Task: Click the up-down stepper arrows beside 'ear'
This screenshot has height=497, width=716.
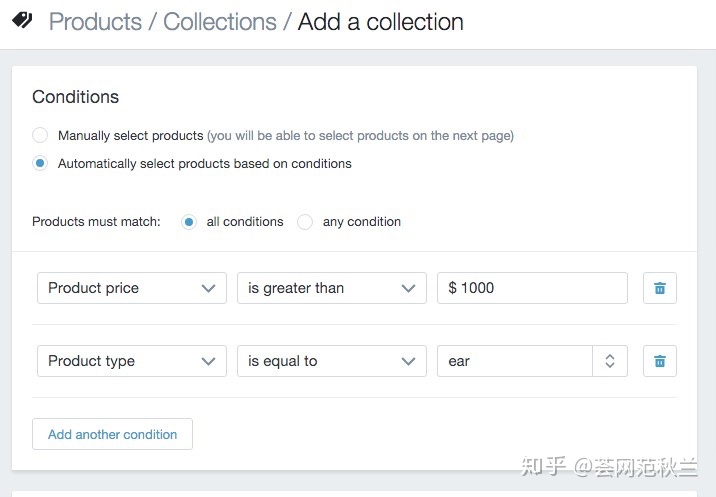Action: tap(610, 361)
